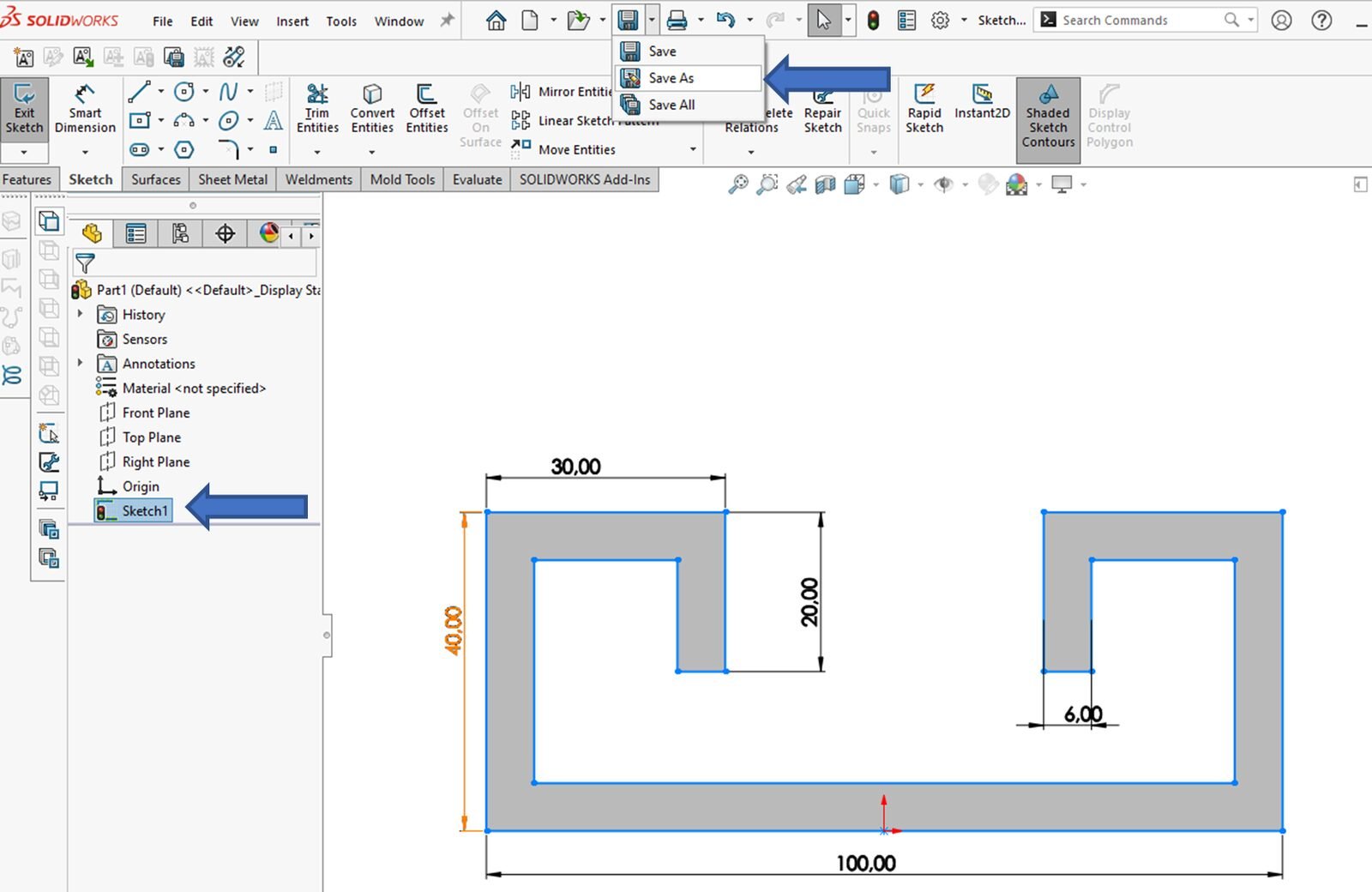Open the Rapid Sketch tool
This screenshot has height=892, width=1372.
pos(924,109)
